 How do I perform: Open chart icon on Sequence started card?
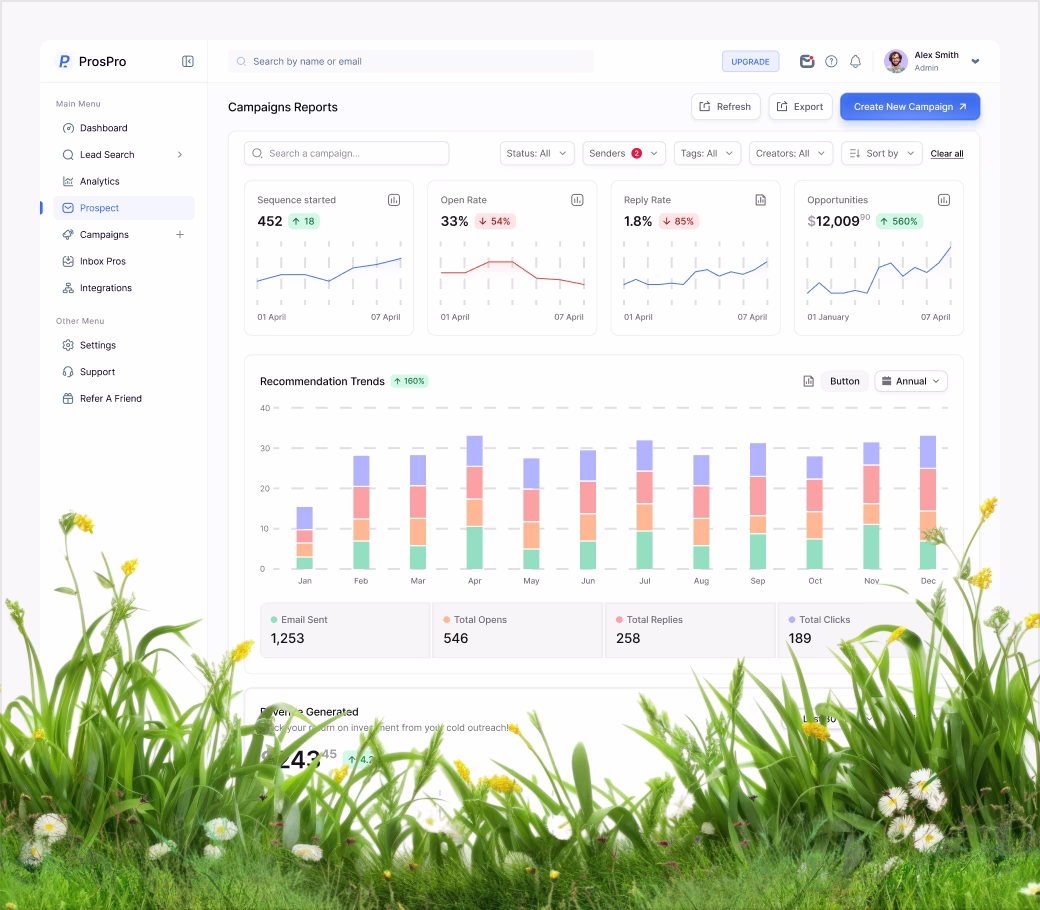point(394,200)
